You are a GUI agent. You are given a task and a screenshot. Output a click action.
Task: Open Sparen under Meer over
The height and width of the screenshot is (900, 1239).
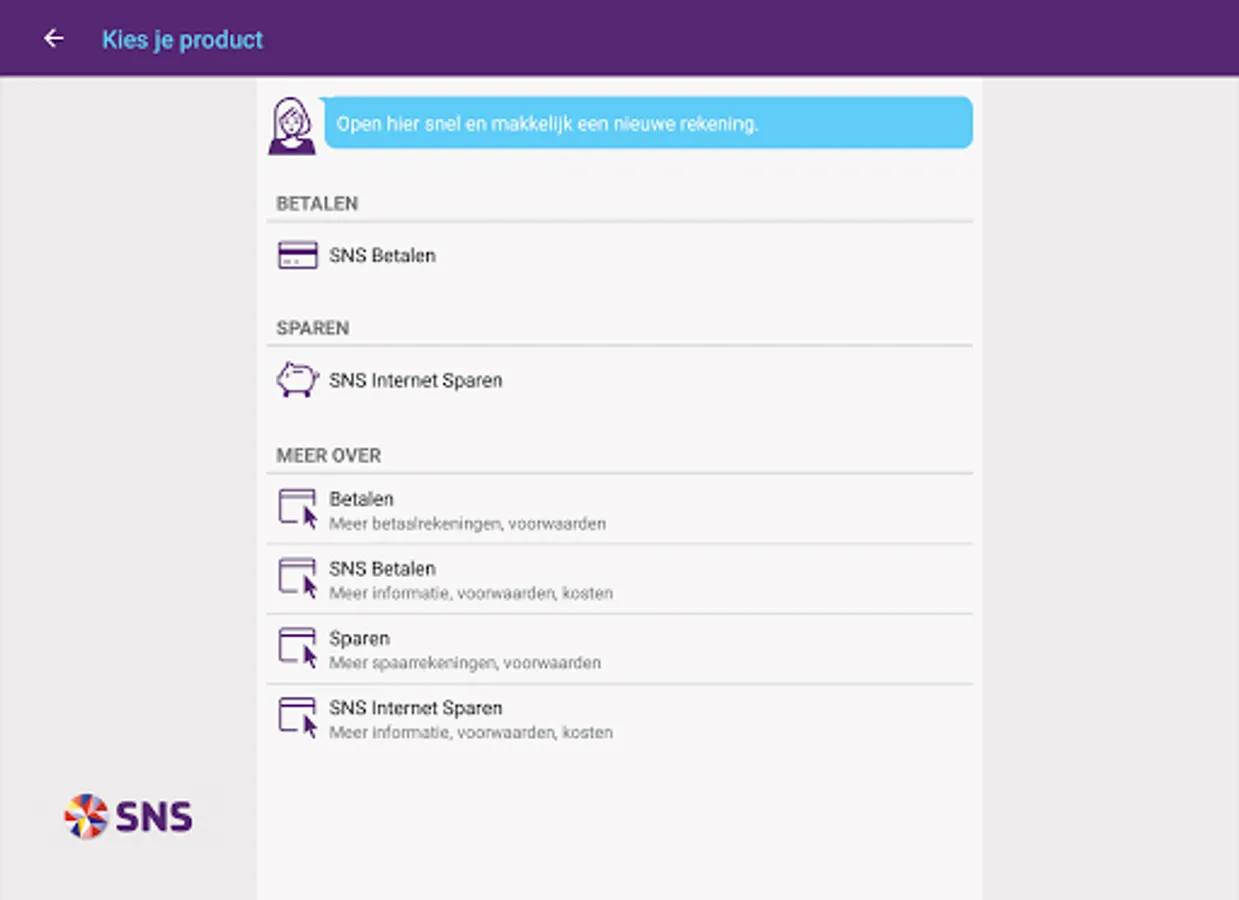click(x=619, y=650)
